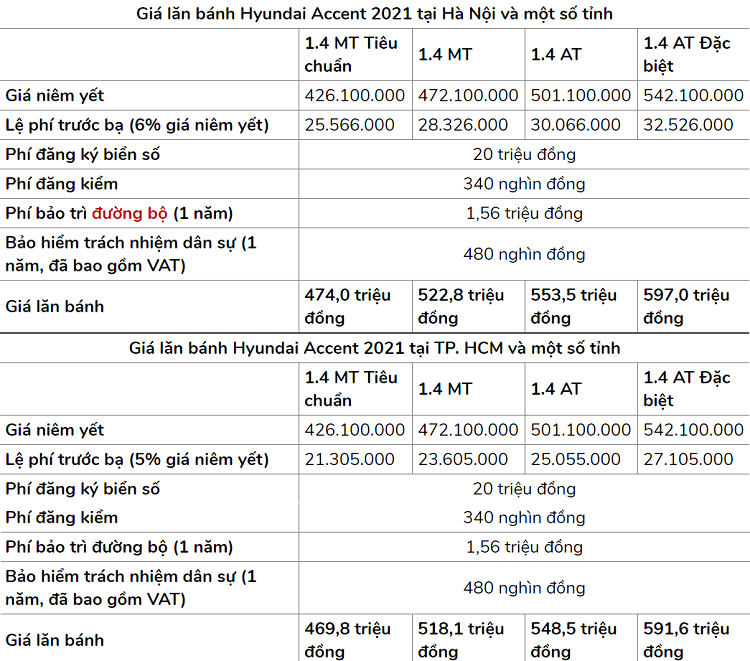The height and width of the screenshot is (661, 750).
Task: Click the 28.326.000 fee cell
Action: tap(462, 125)
